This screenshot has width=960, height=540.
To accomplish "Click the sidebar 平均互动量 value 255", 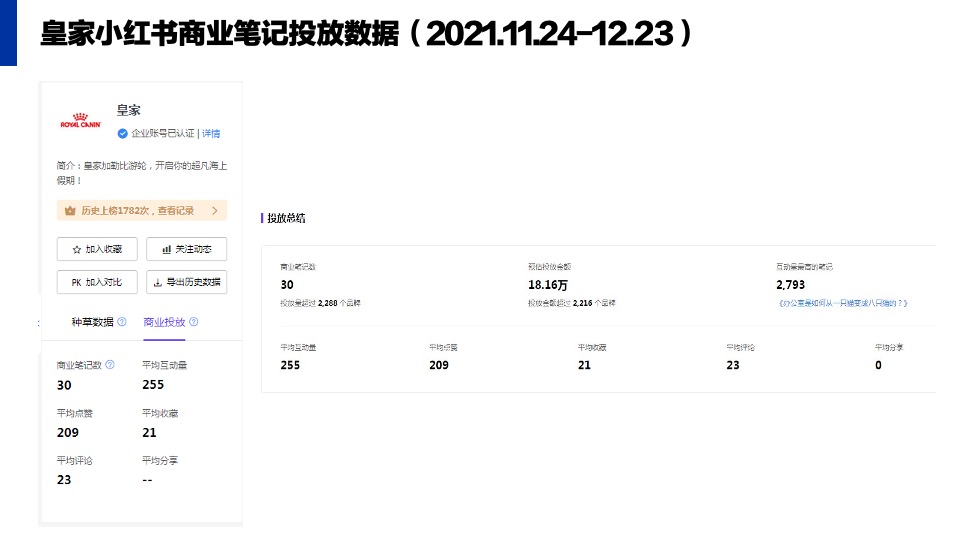I will click(x=153, y=385).
